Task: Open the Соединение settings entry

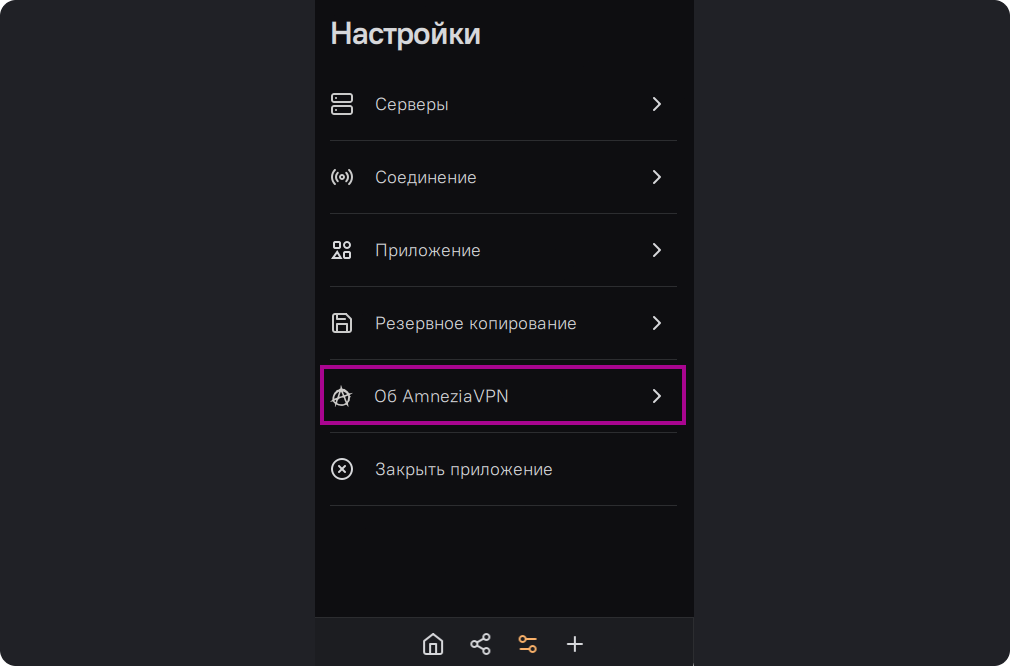Action: (425, 177)
